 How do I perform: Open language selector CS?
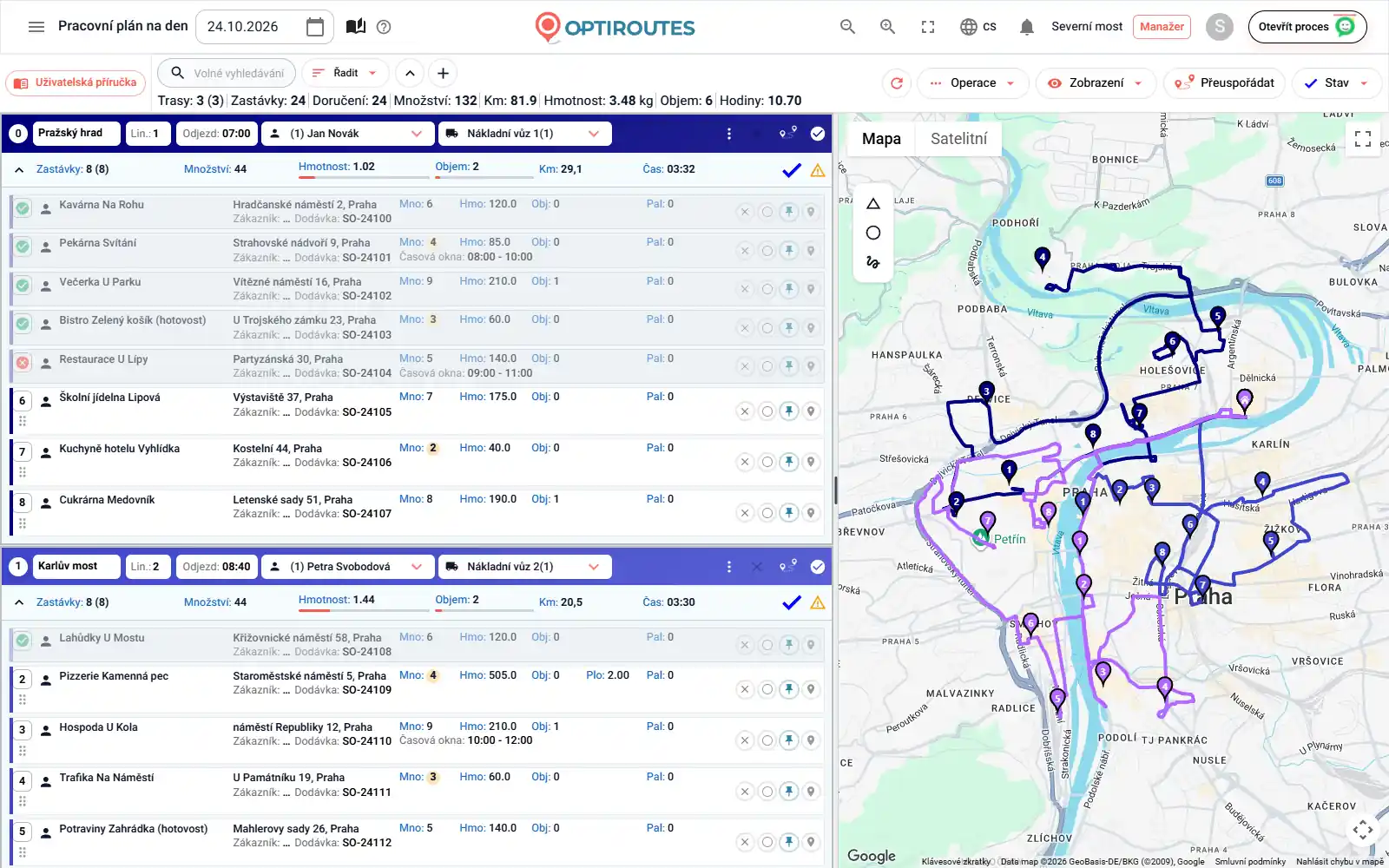click(x=978, y=27)
